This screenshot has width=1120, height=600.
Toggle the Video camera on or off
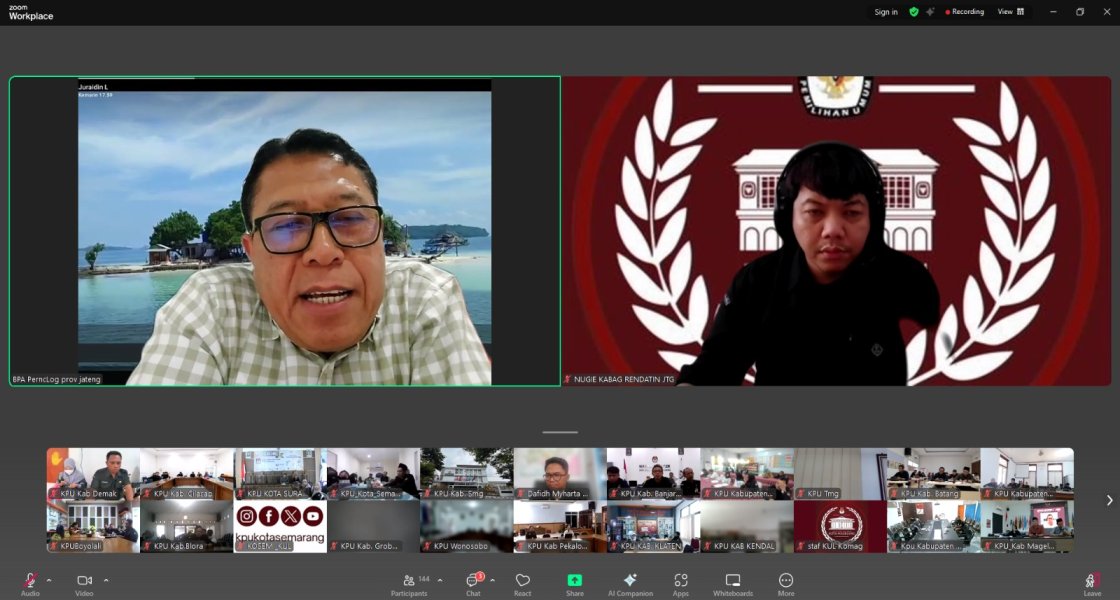coord(84,583)
